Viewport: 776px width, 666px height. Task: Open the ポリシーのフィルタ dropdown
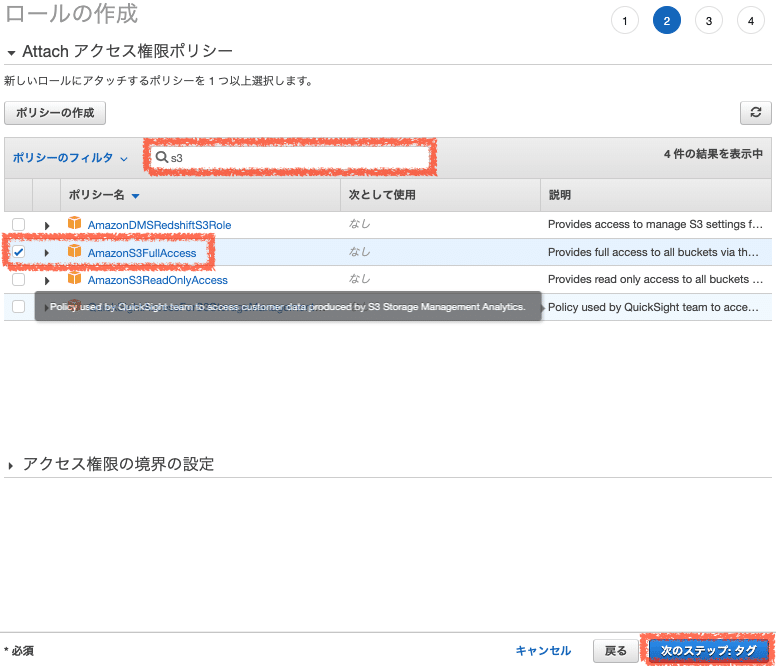tap(70, 158)
